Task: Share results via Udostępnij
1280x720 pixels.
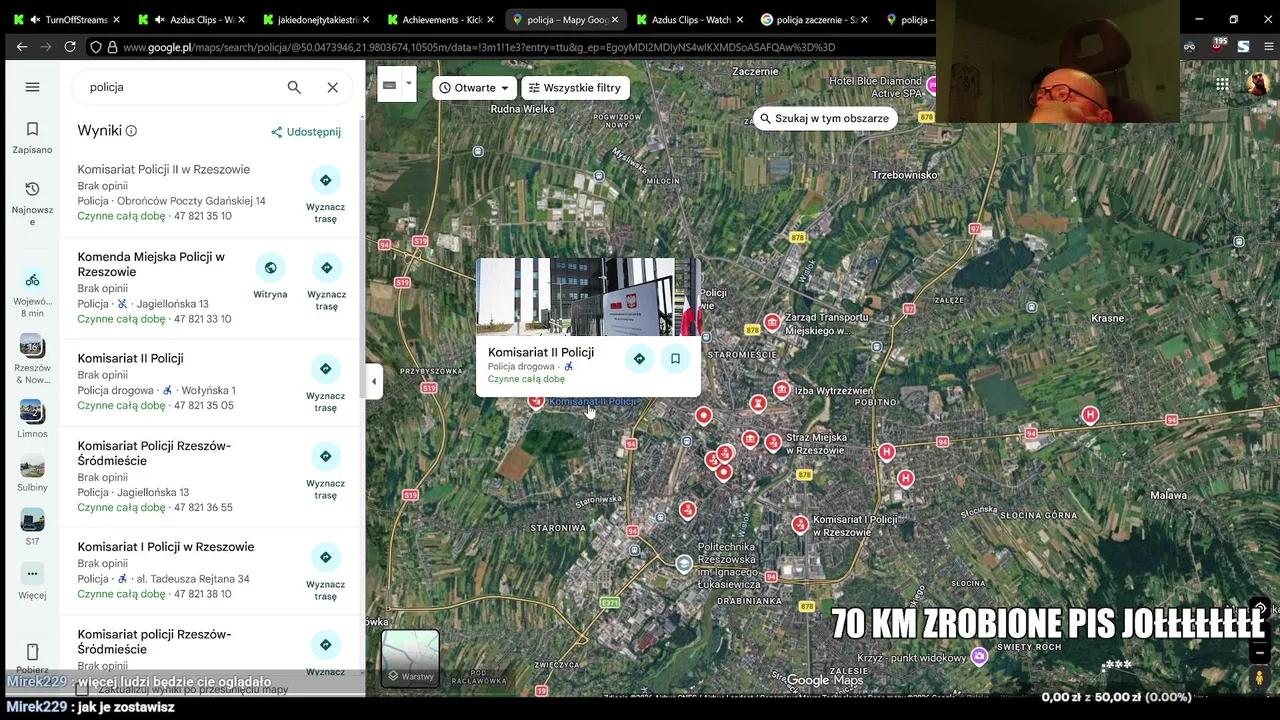Action: [306, 132]
